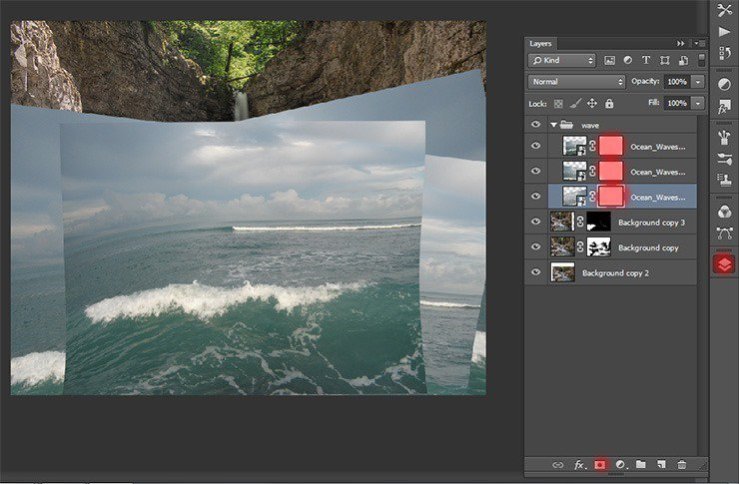The width and height of the screenshot is (739, 484).
Task: Open the Opacity slider arrow
Action: click(x=697, y=81)
